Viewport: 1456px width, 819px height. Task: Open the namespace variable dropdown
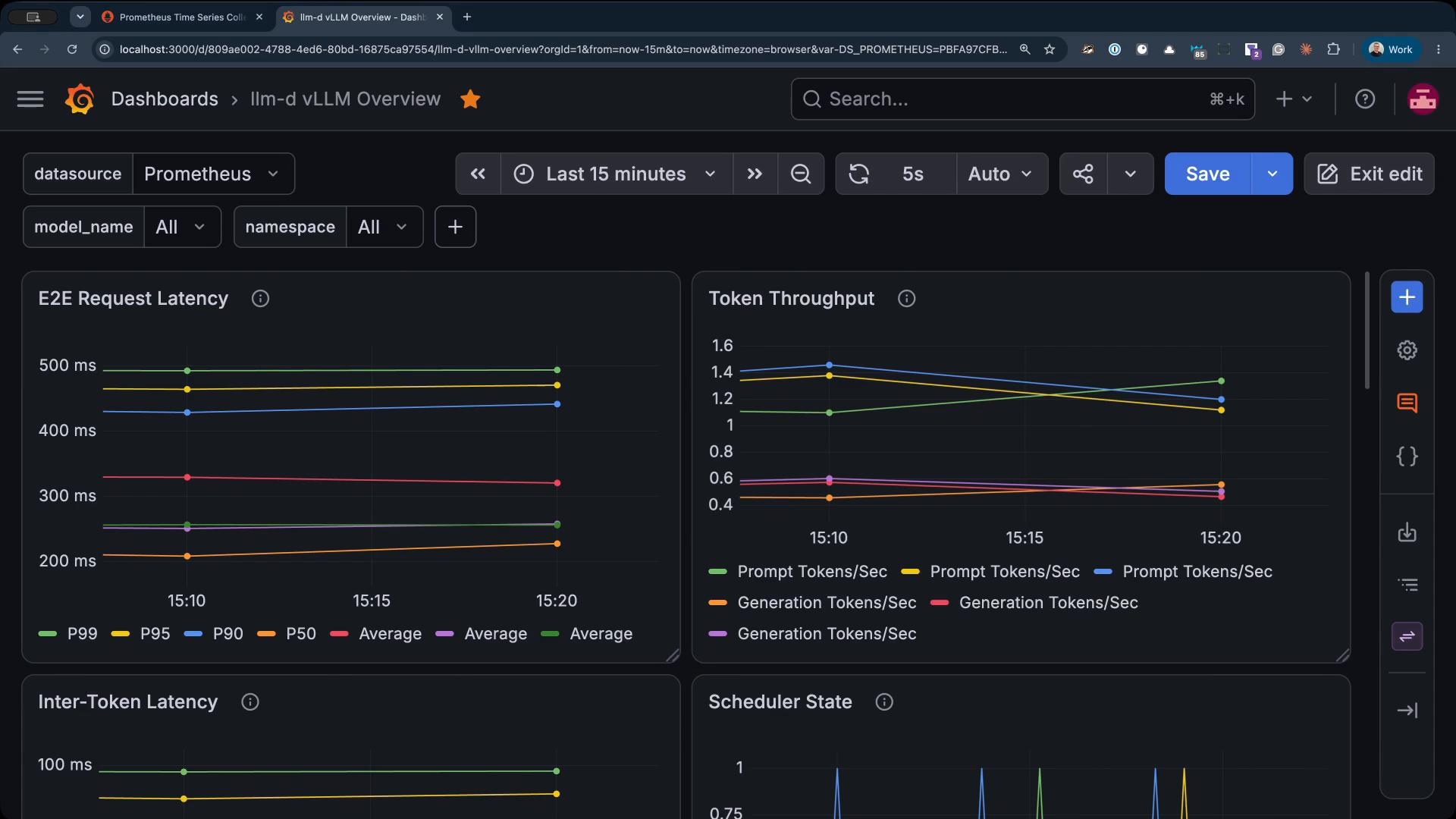point(384,227)
